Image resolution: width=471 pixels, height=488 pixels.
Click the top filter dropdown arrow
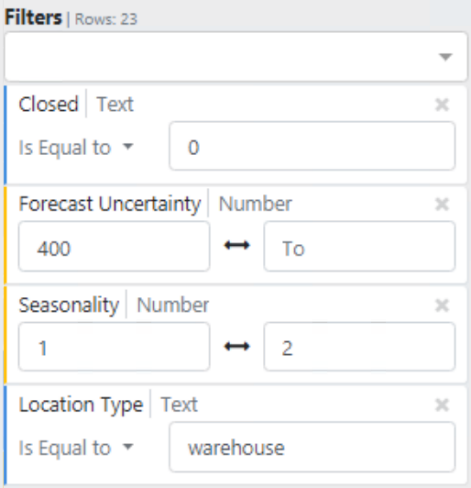(445, 57)
